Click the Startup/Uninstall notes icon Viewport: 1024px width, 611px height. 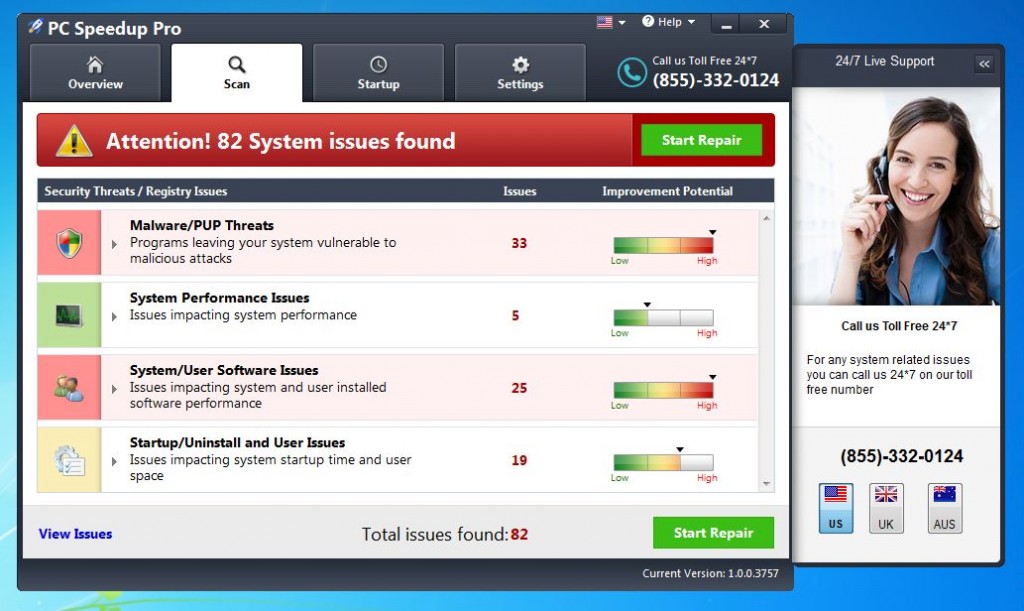point(69,460)
